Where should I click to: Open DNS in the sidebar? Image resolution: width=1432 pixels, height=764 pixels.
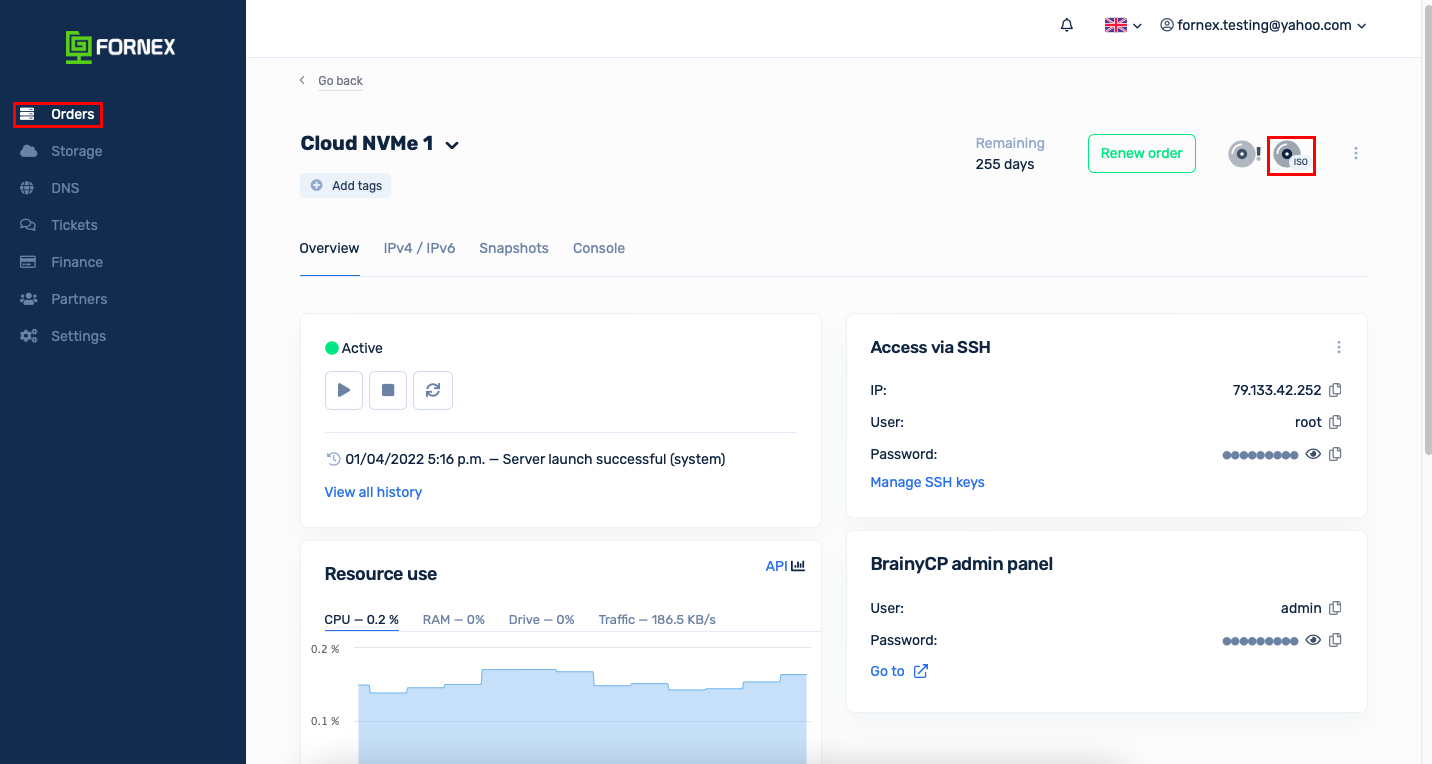pyautogui.click(x=50, y=188)
